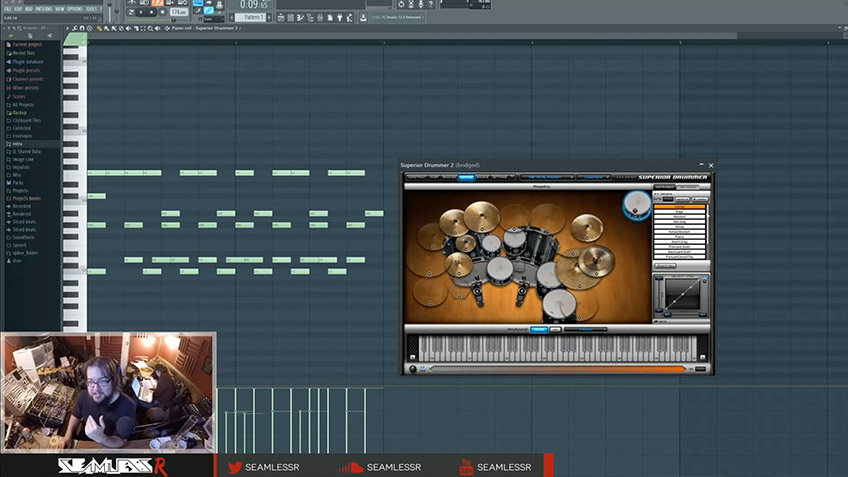Expand the Backup folder
The width and height of the screenshot is (848, 477).
19,112
